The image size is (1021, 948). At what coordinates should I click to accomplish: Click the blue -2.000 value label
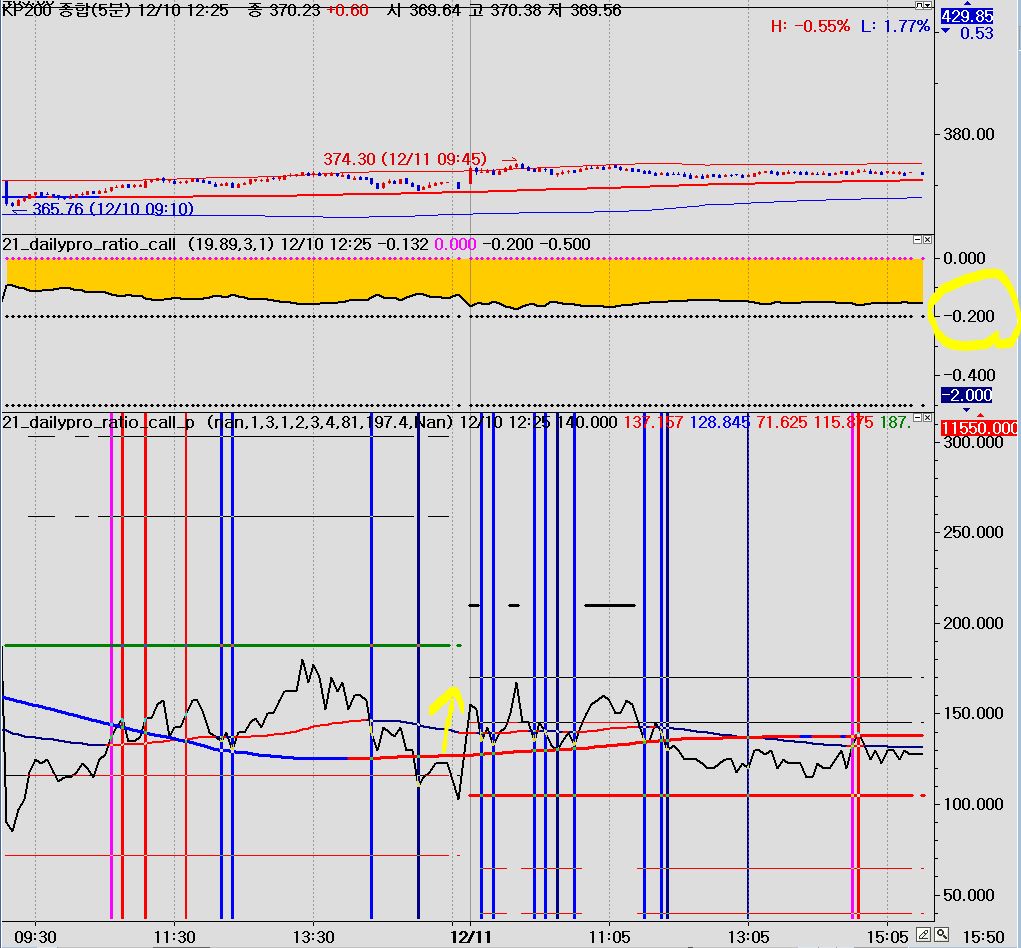point(967,395)
